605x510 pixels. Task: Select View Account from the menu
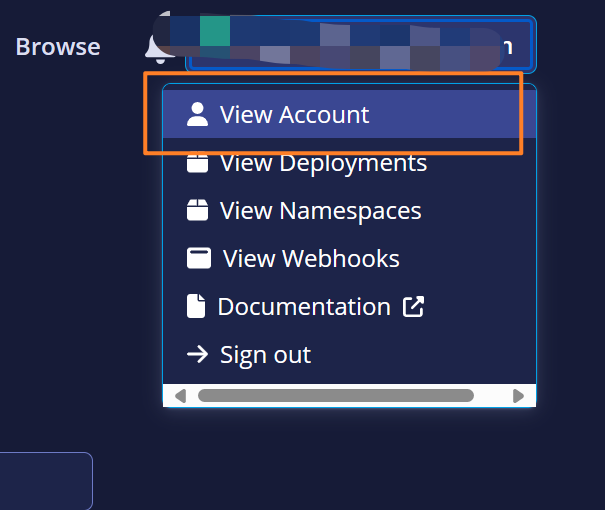[x=294, y=115]
